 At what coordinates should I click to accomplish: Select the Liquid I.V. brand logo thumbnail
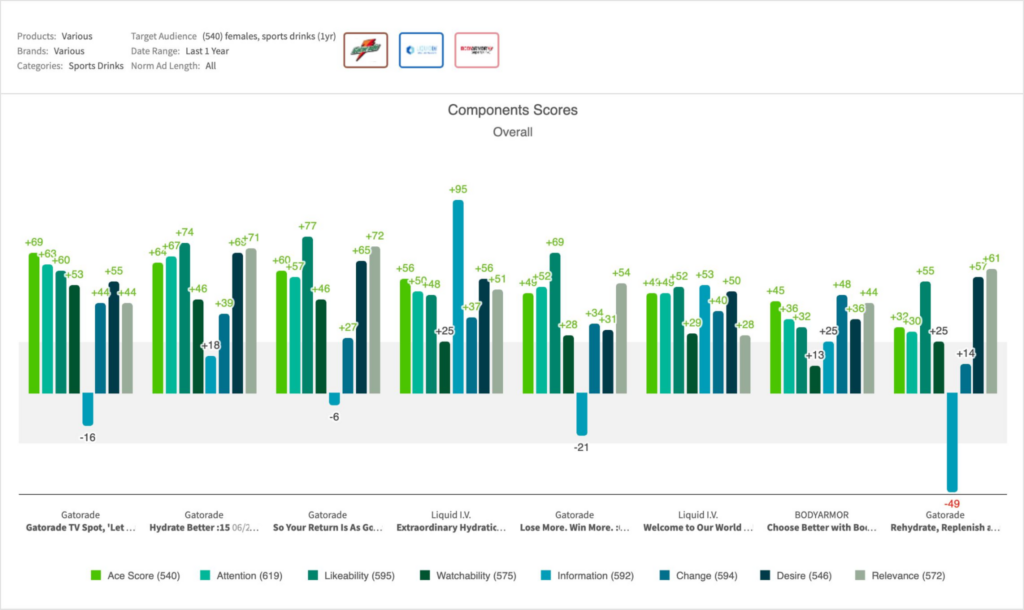tap(421, 50)
